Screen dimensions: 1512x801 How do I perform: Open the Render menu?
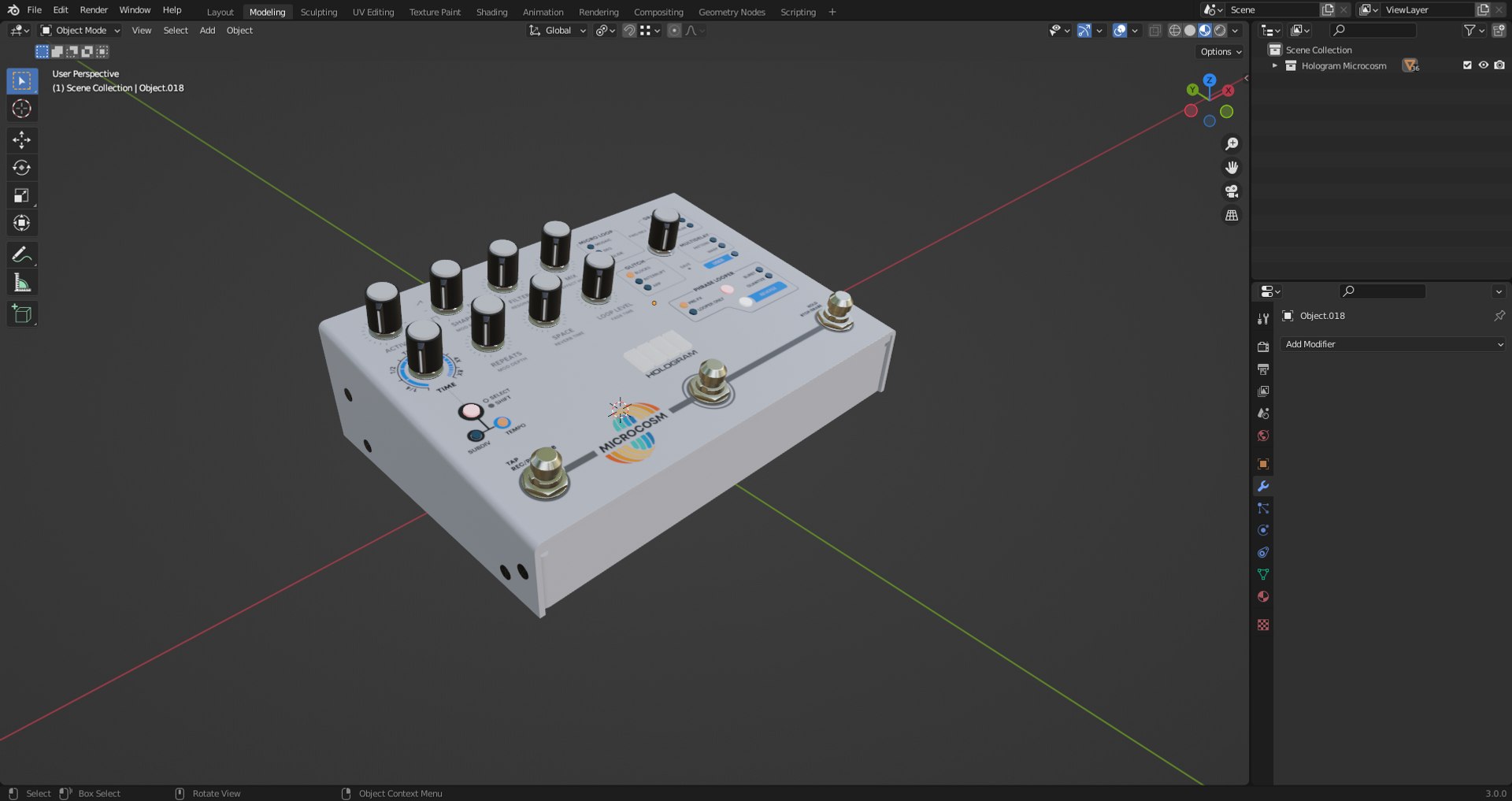pyautogui.click(x=94, y=10)
